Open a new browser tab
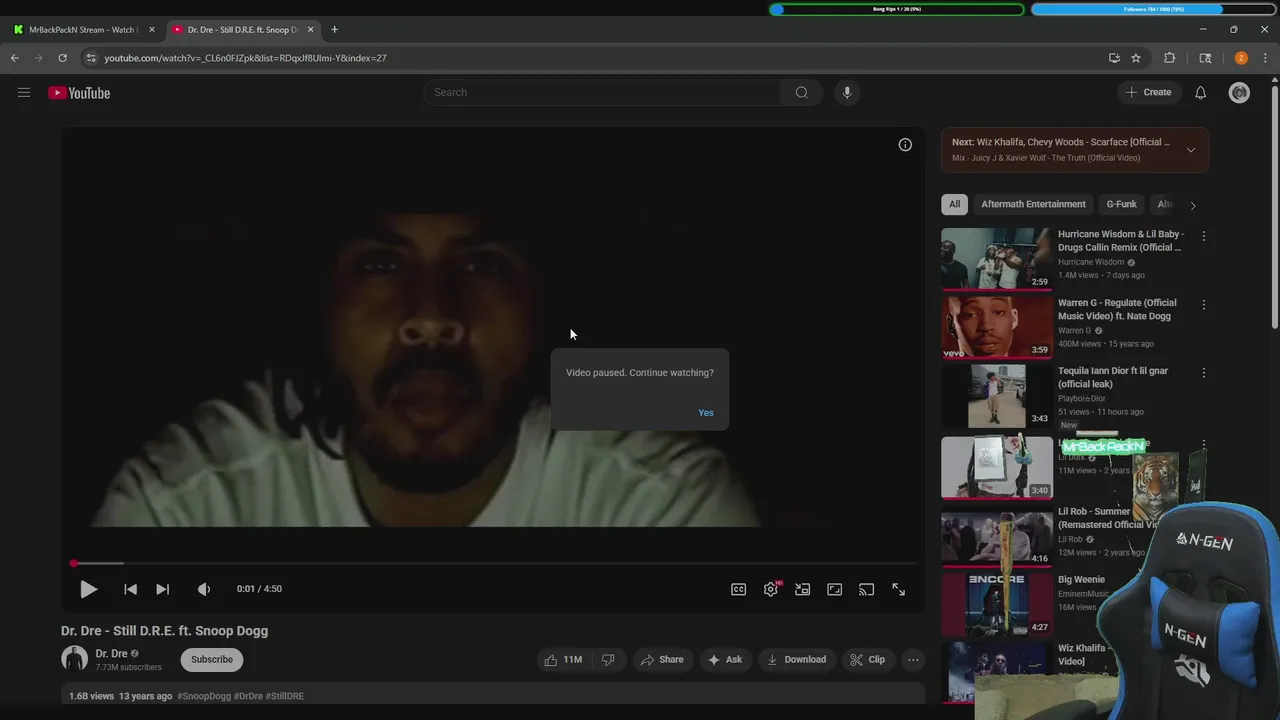 (x=334, y=30)
